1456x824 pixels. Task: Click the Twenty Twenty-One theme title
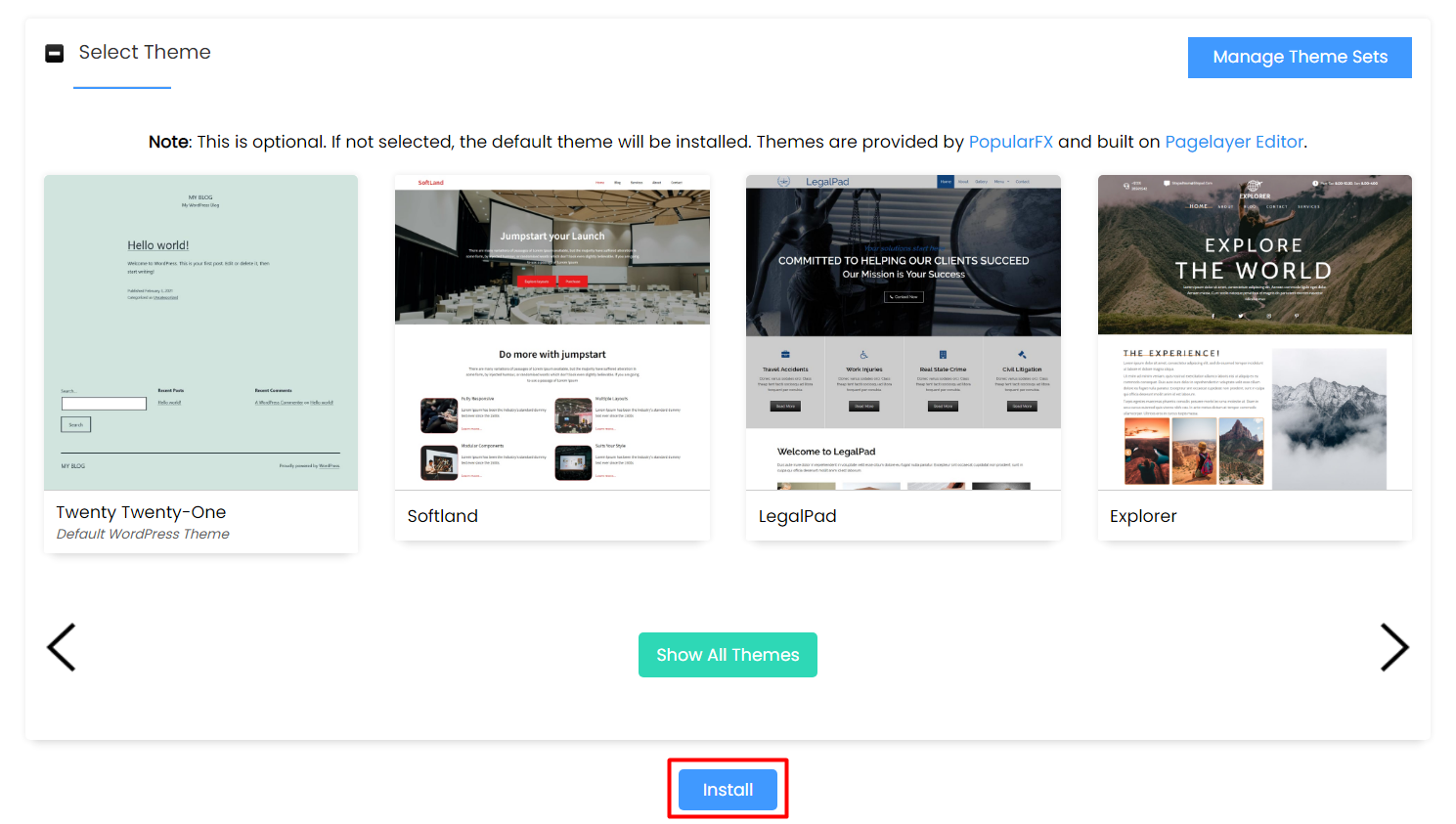tap(141, 512)
